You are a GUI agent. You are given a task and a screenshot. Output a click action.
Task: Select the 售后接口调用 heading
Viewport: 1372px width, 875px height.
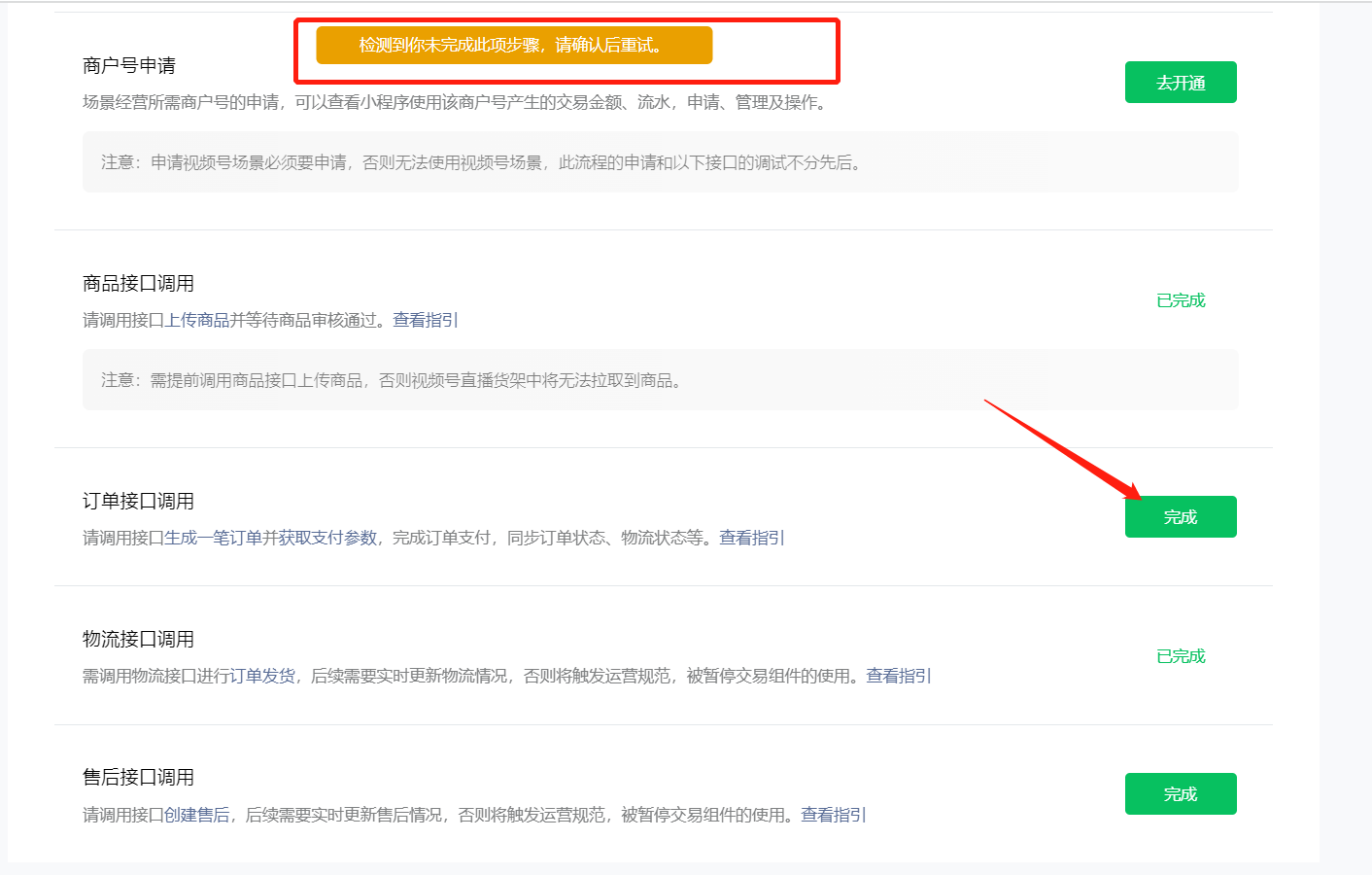click(139, 777)
